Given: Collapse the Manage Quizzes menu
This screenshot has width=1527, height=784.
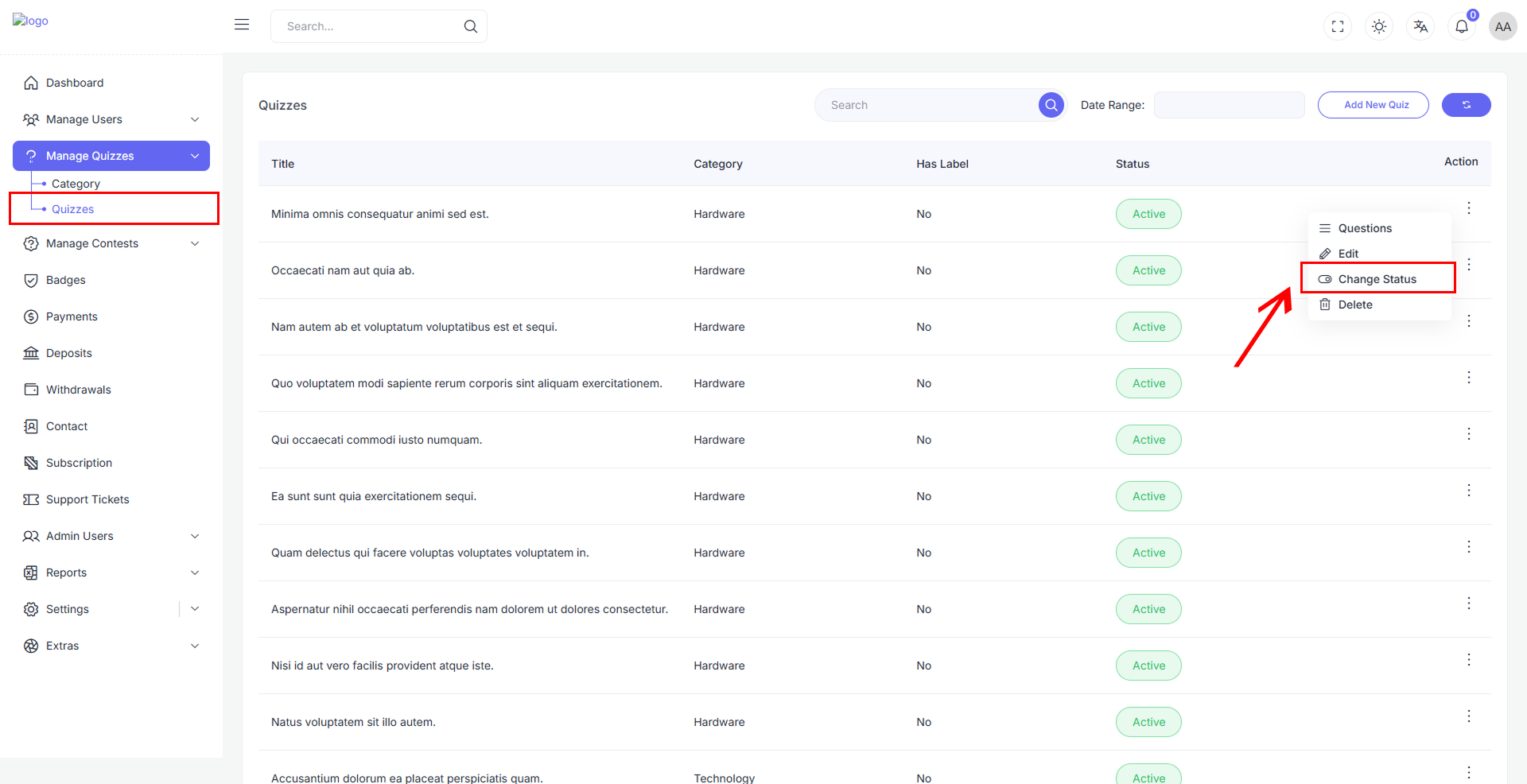Looking at the screenshot, I should click(111, 156).
